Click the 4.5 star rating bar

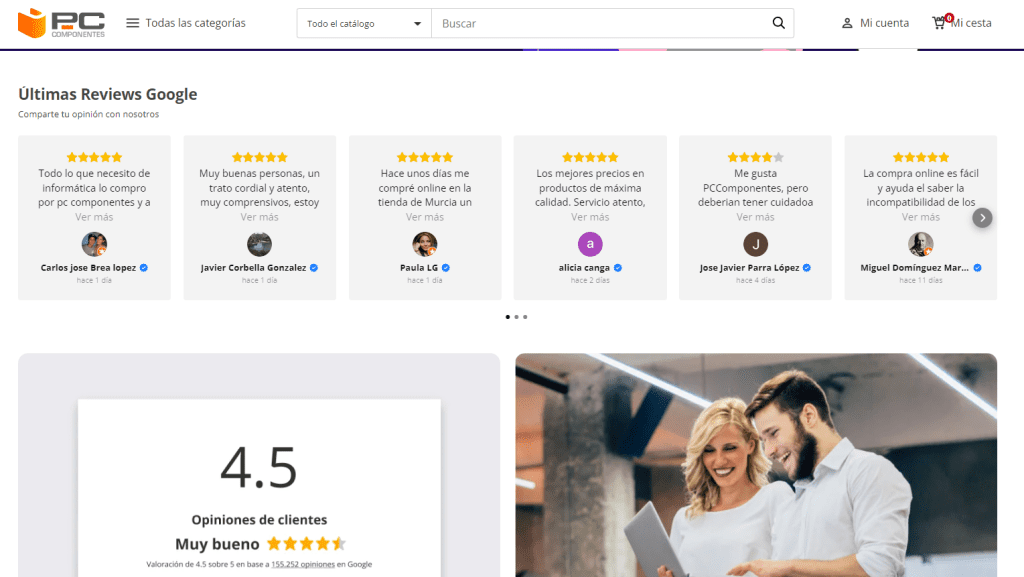click(x=305, y=544)
